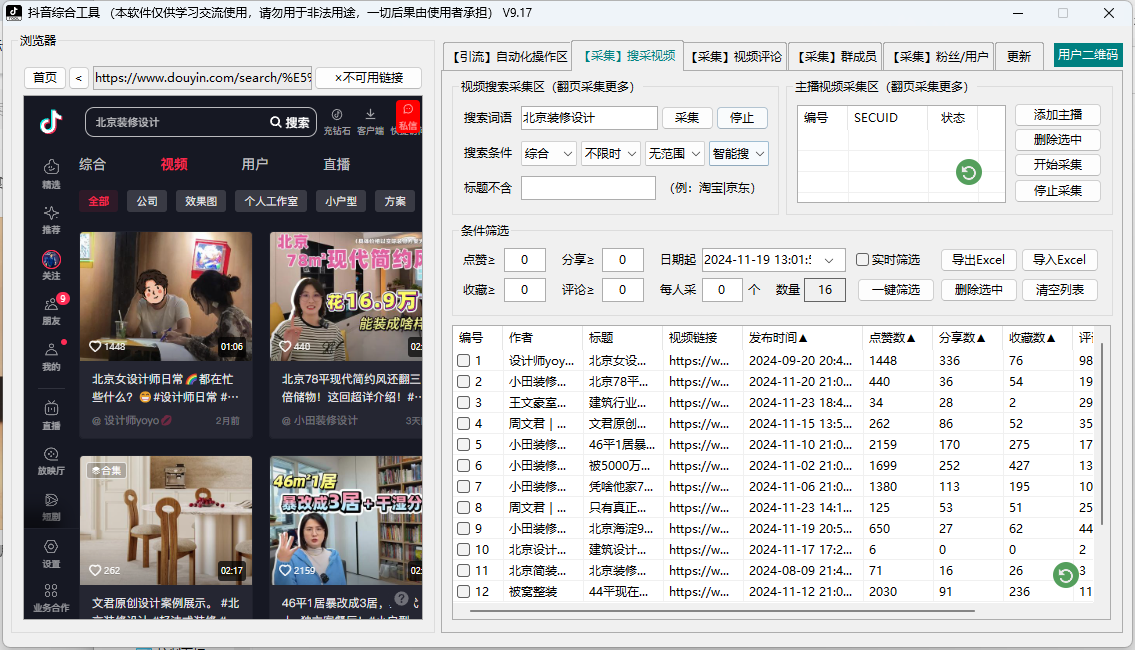Click the 导出Excel button

click(x=977, y=259)
